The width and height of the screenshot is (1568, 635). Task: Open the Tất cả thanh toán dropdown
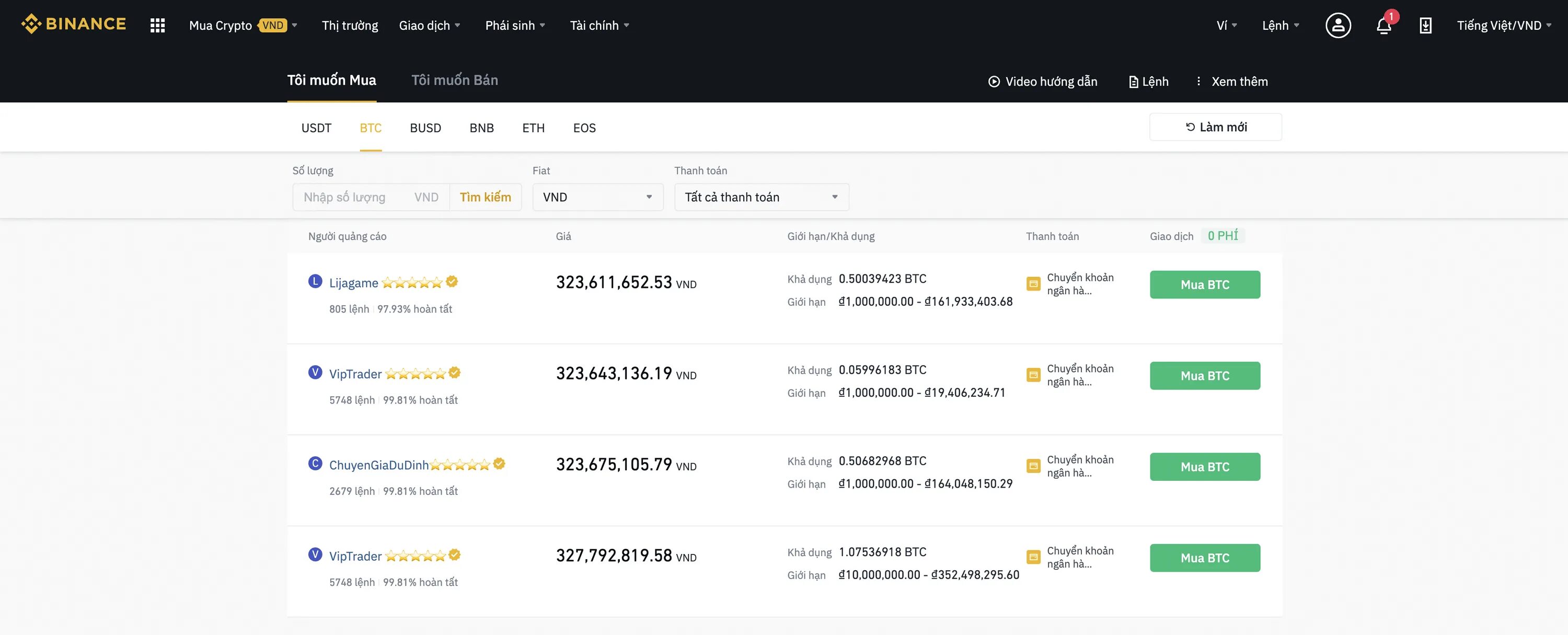pos(762,197)
